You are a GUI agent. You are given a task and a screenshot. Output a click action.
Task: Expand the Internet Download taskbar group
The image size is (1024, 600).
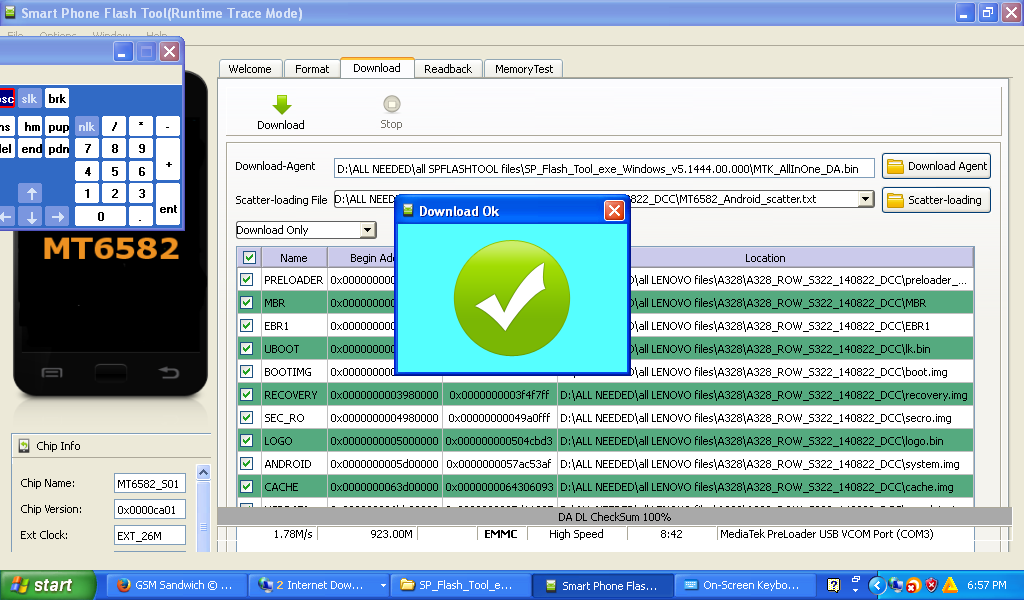pos(383,585)
